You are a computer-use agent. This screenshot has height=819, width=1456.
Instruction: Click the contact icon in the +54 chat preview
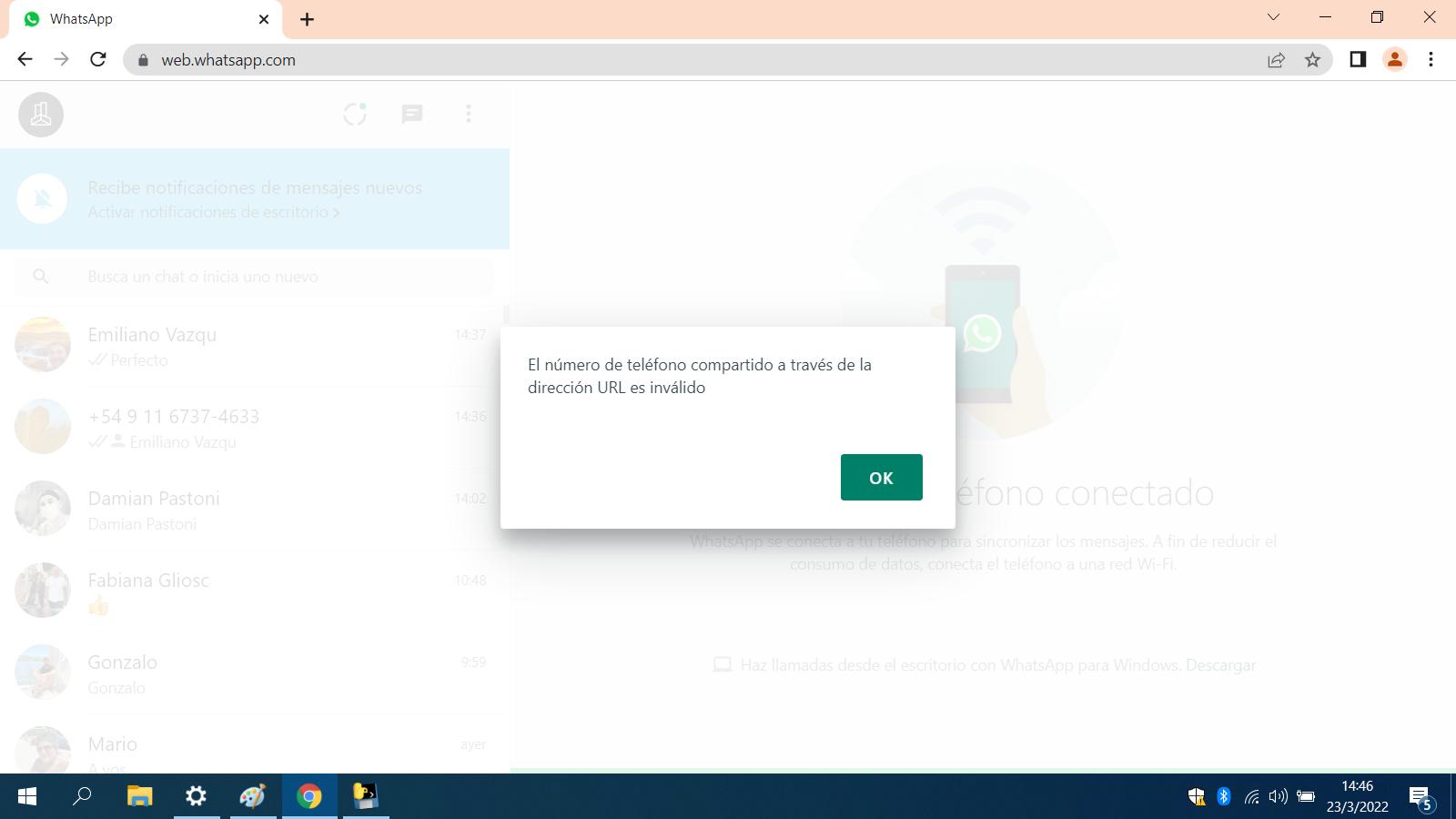(x=117, y=441)
